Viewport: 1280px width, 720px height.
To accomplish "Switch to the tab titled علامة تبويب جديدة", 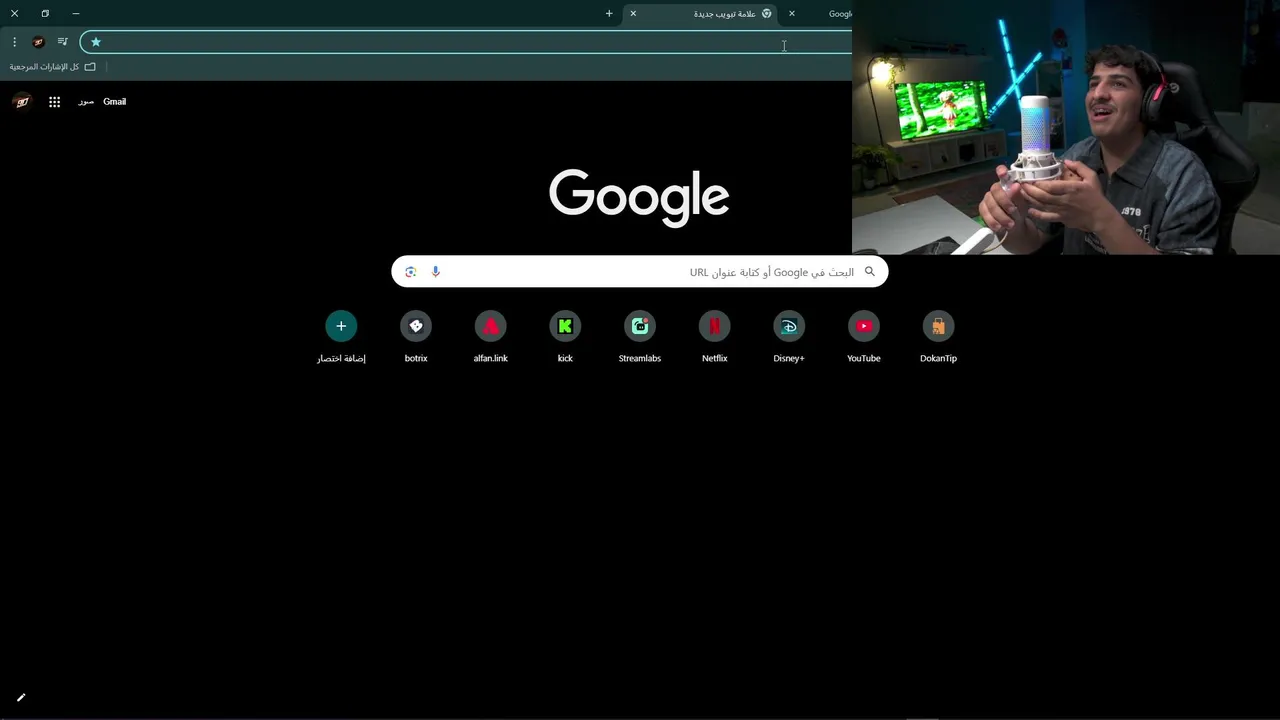I will [700, 14].
